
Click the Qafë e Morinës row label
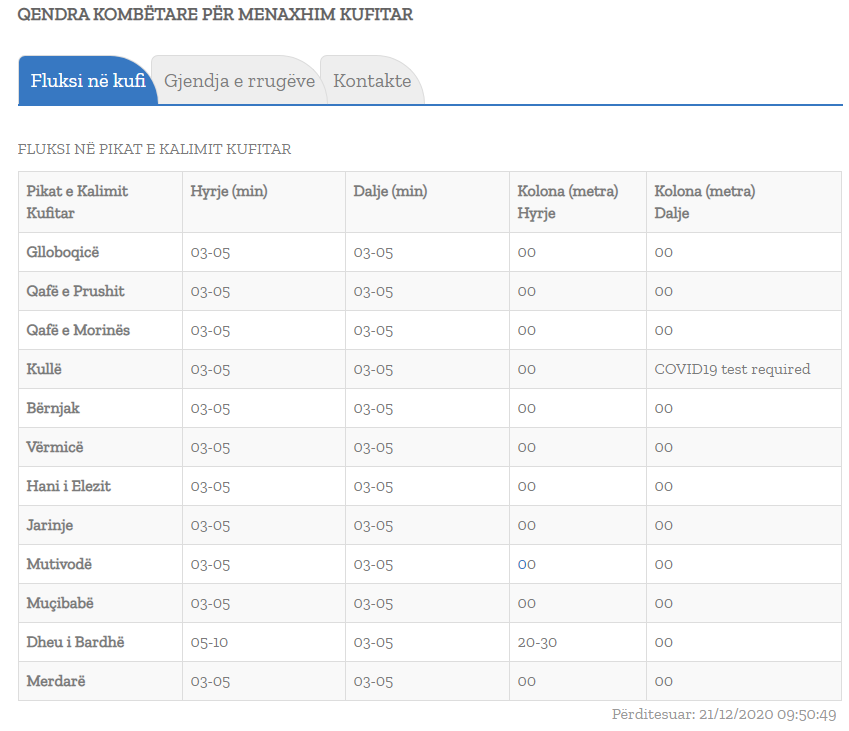[x=78, y=330]
